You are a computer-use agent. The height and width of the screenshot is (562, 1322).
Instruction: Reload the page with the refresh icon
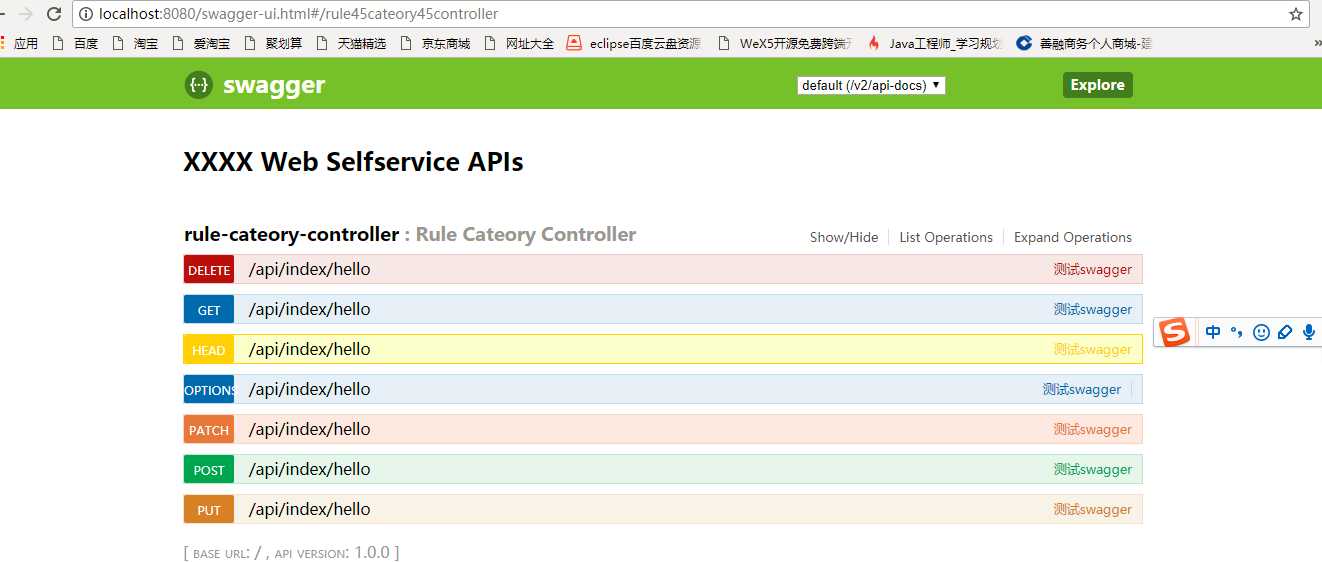[x=54, y=14]
